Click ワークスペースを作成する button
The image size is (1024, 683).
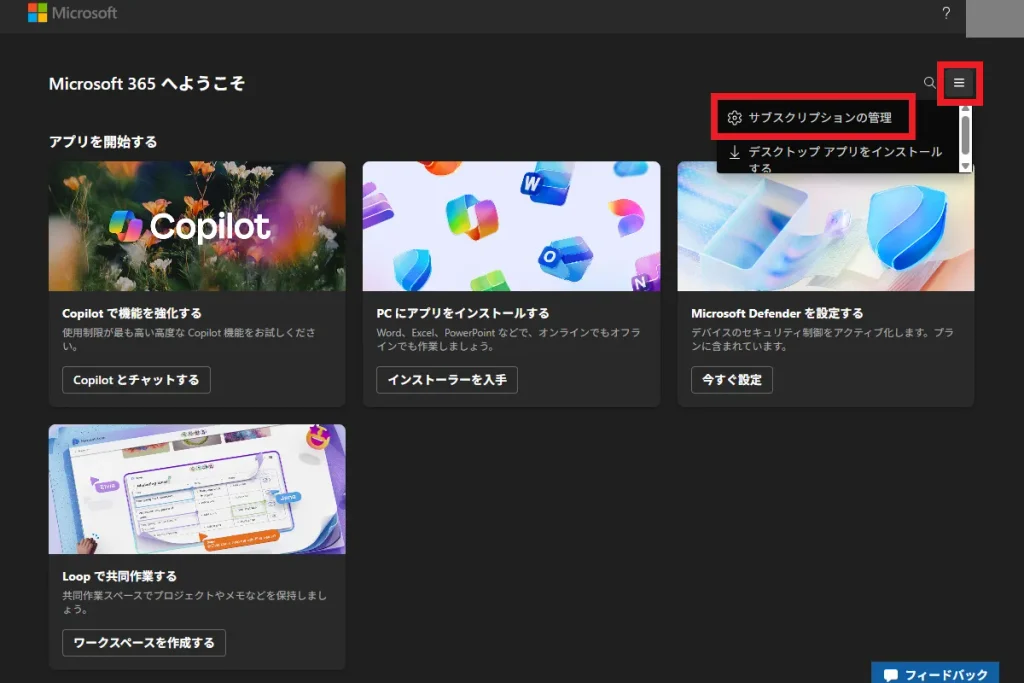point(144,643)
